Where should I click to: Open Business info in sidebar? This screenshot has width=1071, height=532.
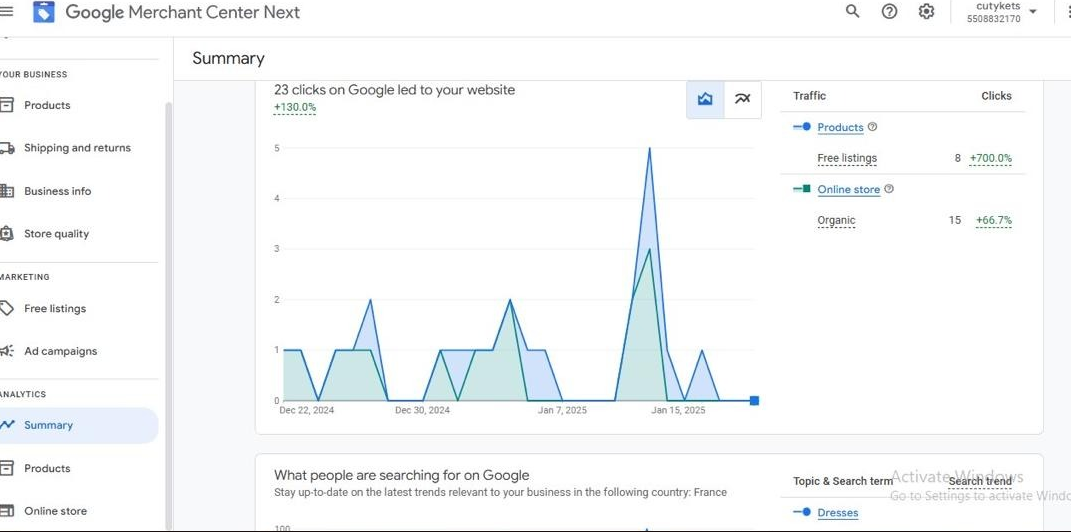coord(57,191)
